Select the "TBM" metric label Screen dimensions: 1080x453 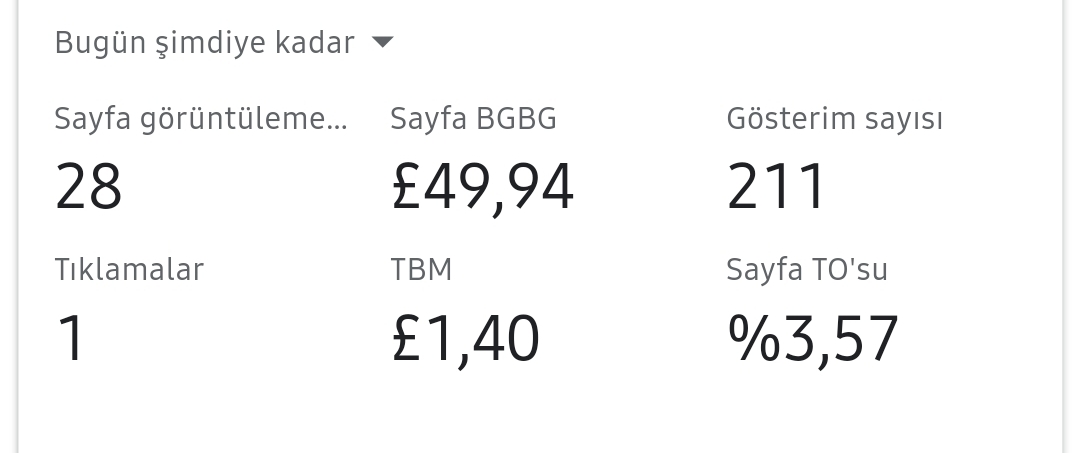coord(421,269)
